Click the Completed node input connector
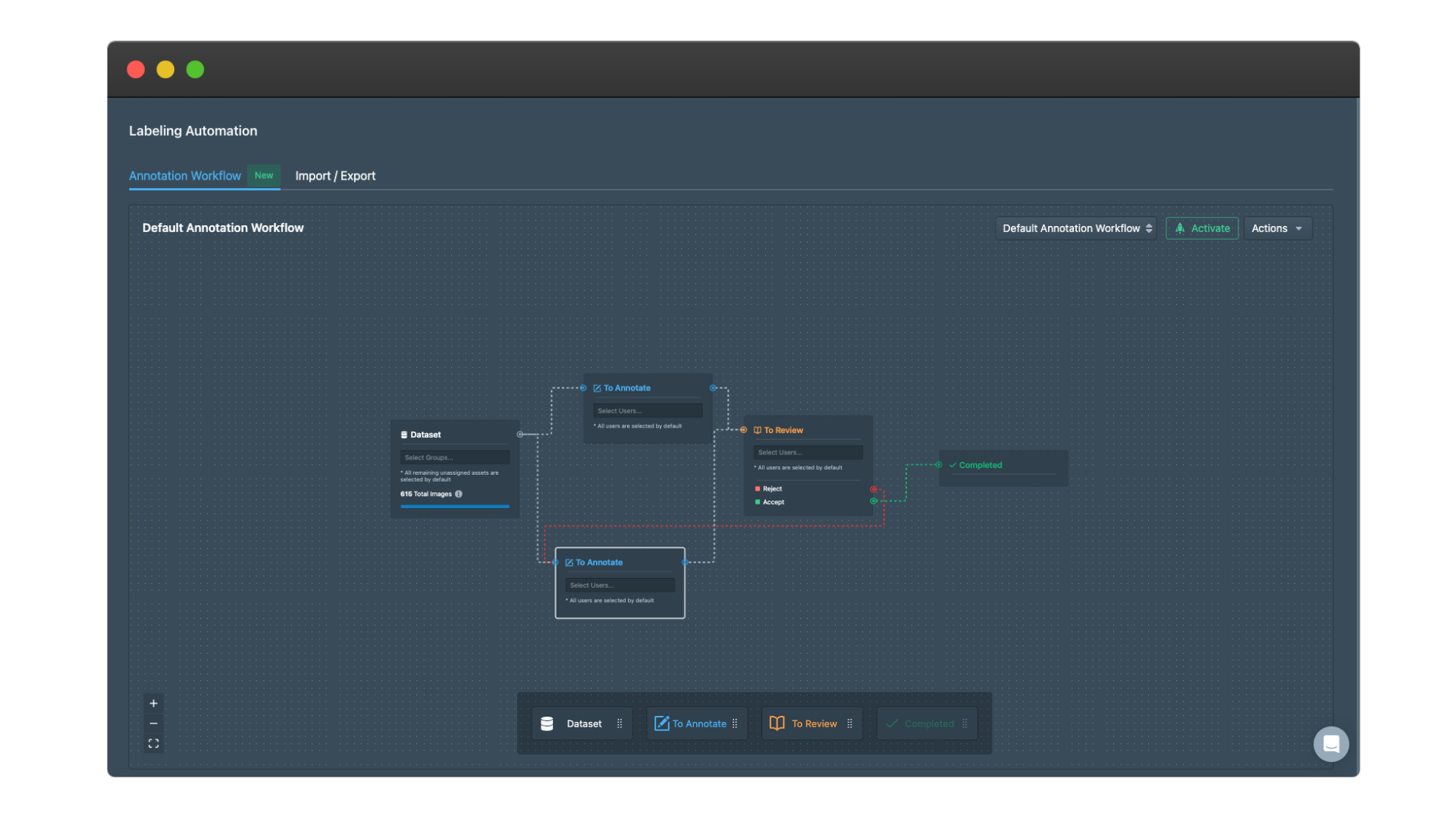 [939, 465]
